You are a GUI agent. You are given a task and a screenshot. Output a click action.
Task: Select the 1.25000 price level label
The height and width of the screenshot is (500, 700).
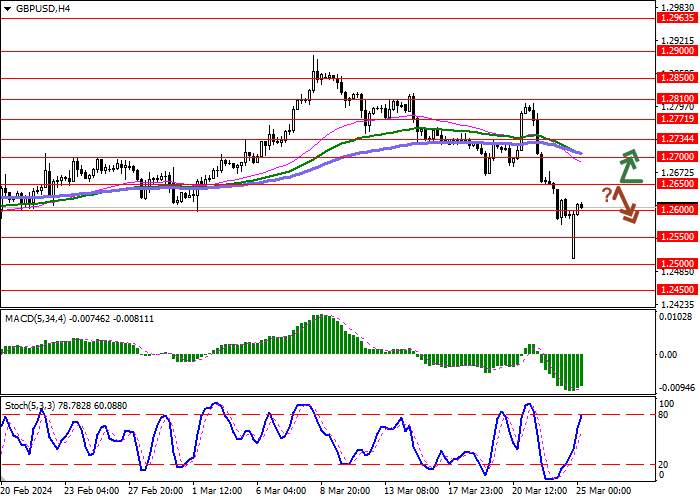pos(678,263)
